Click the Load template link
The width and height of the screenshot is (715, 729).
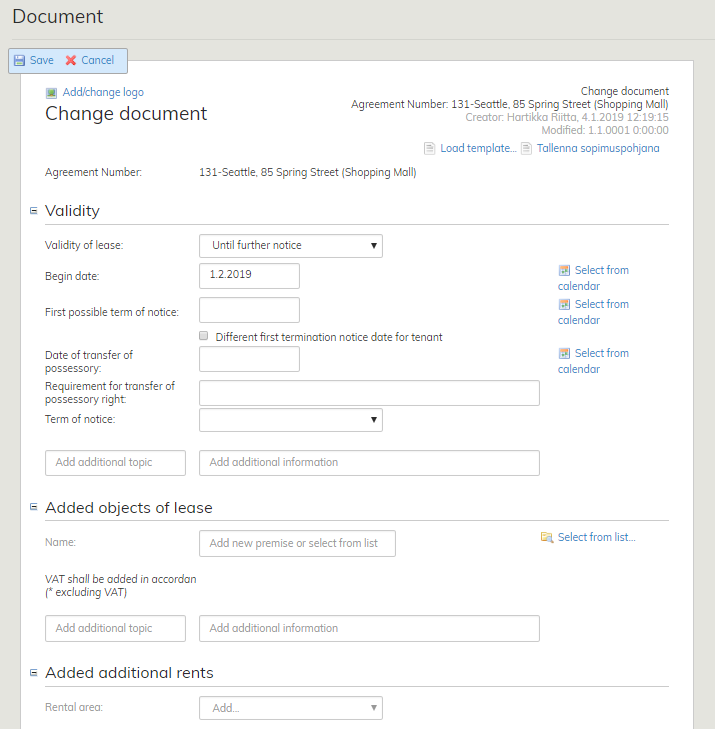click(478, 149)
